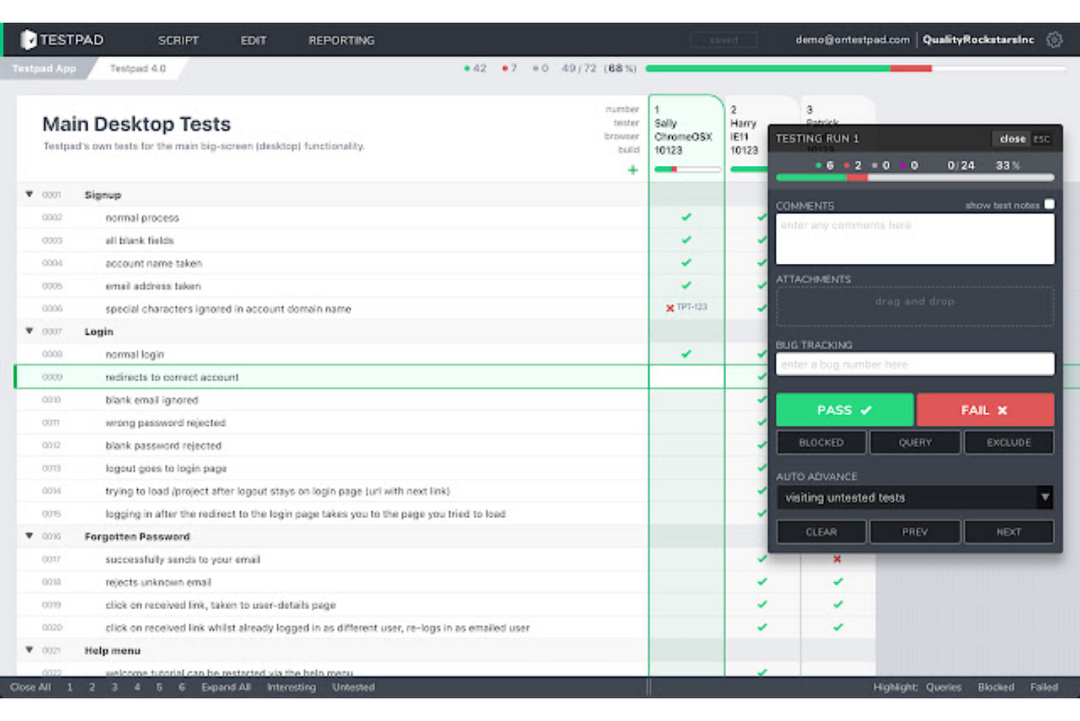Image resolution: width=1080 pixels, height=721 pixels.
Task: Click Sally's run column progress bar
Action: click(687, 169)
